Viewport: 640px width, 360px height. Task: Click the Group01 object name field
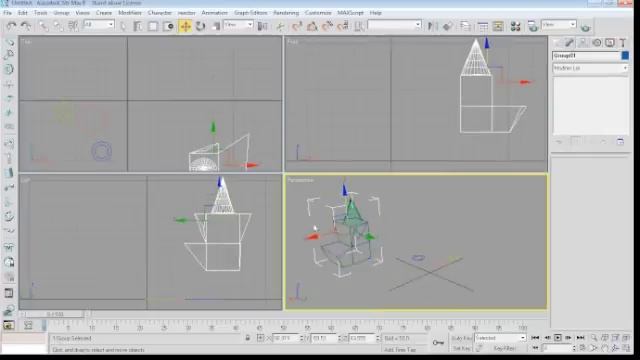coord(586,56)
